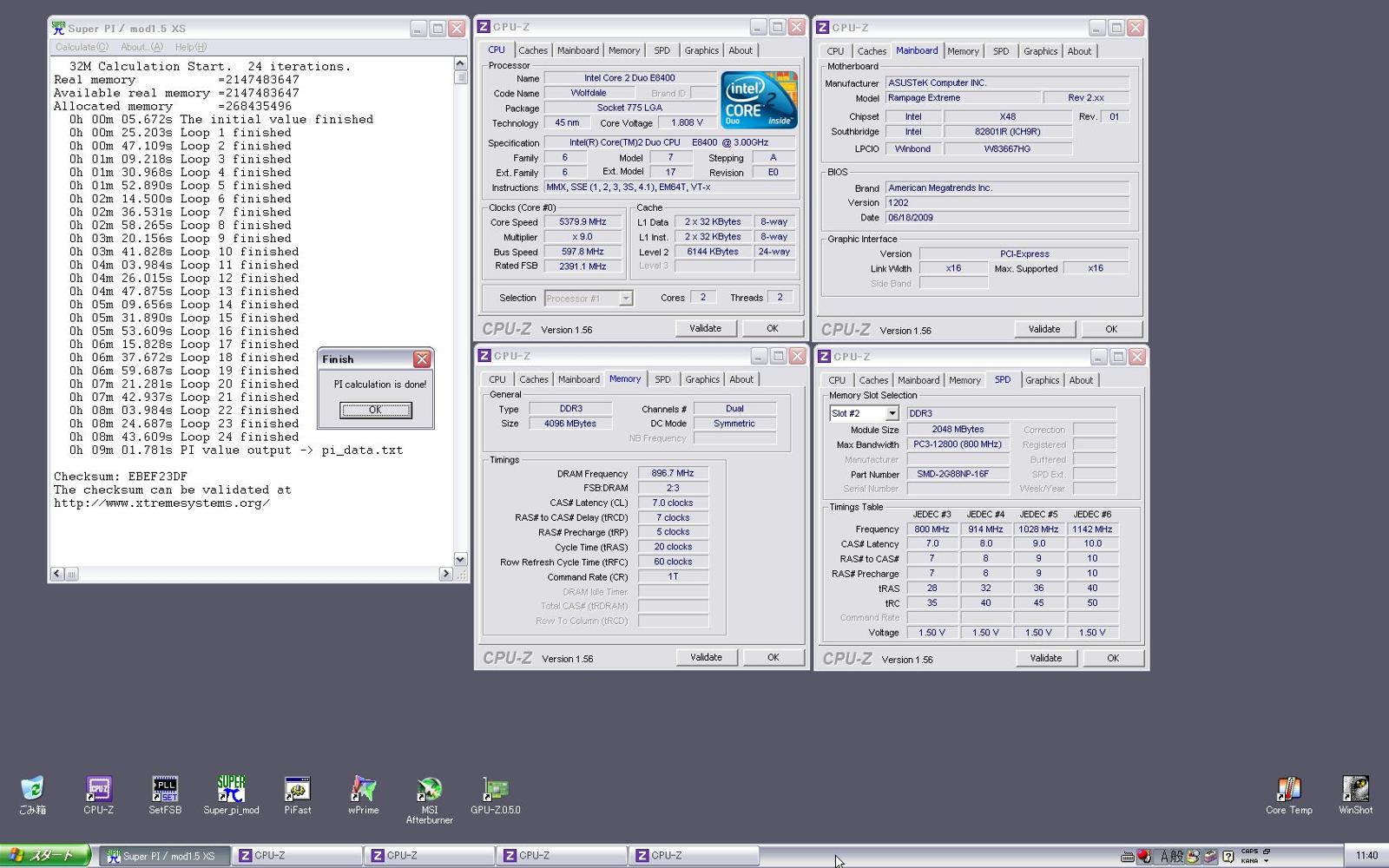The height and width of the screenshot is (868, 1389).
Task: Click the help tray icon in language bar
Action: tap(1228, 856)
